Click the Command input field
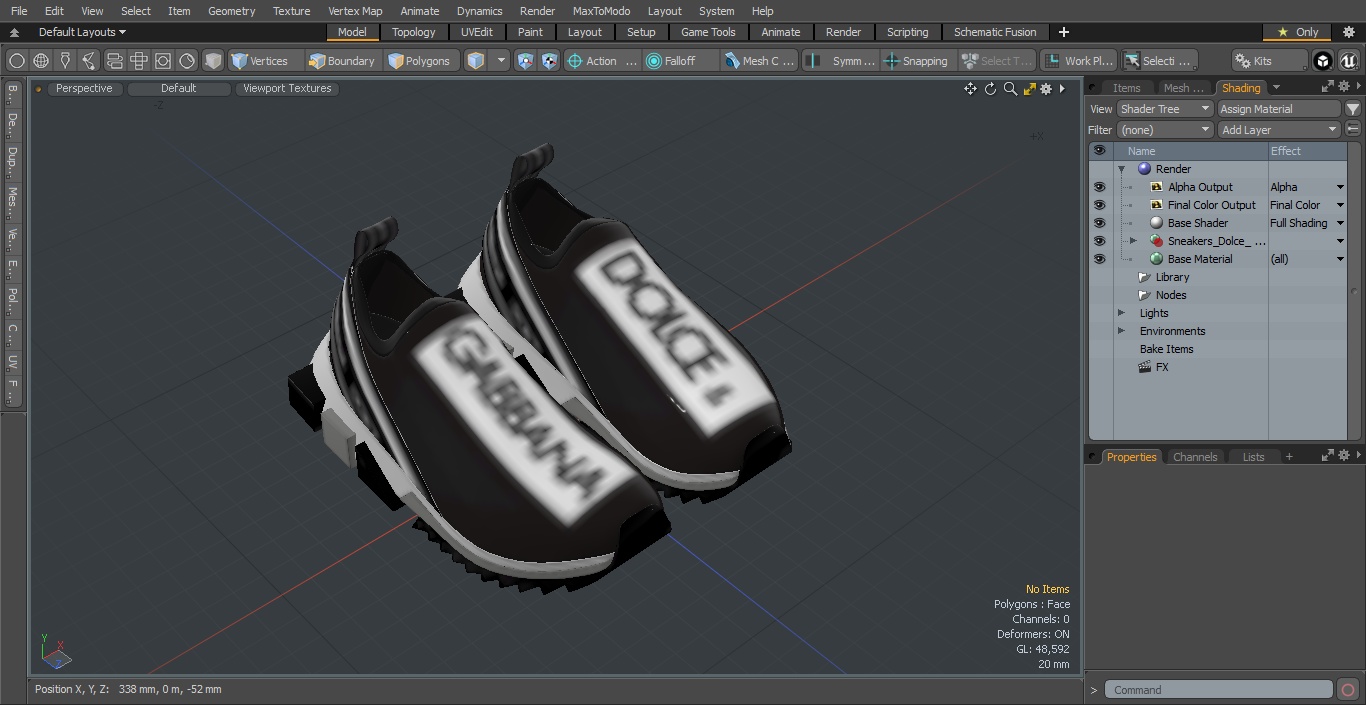1366x705 pixels. point(1219,690)
